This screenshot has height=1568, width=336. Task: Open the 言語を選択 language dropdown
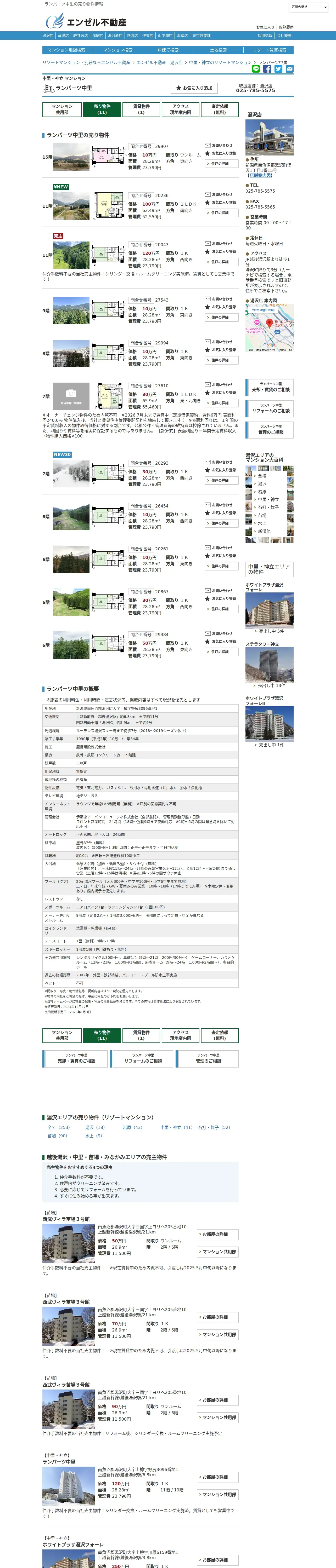pyautogui.click(x=309, y=7)
